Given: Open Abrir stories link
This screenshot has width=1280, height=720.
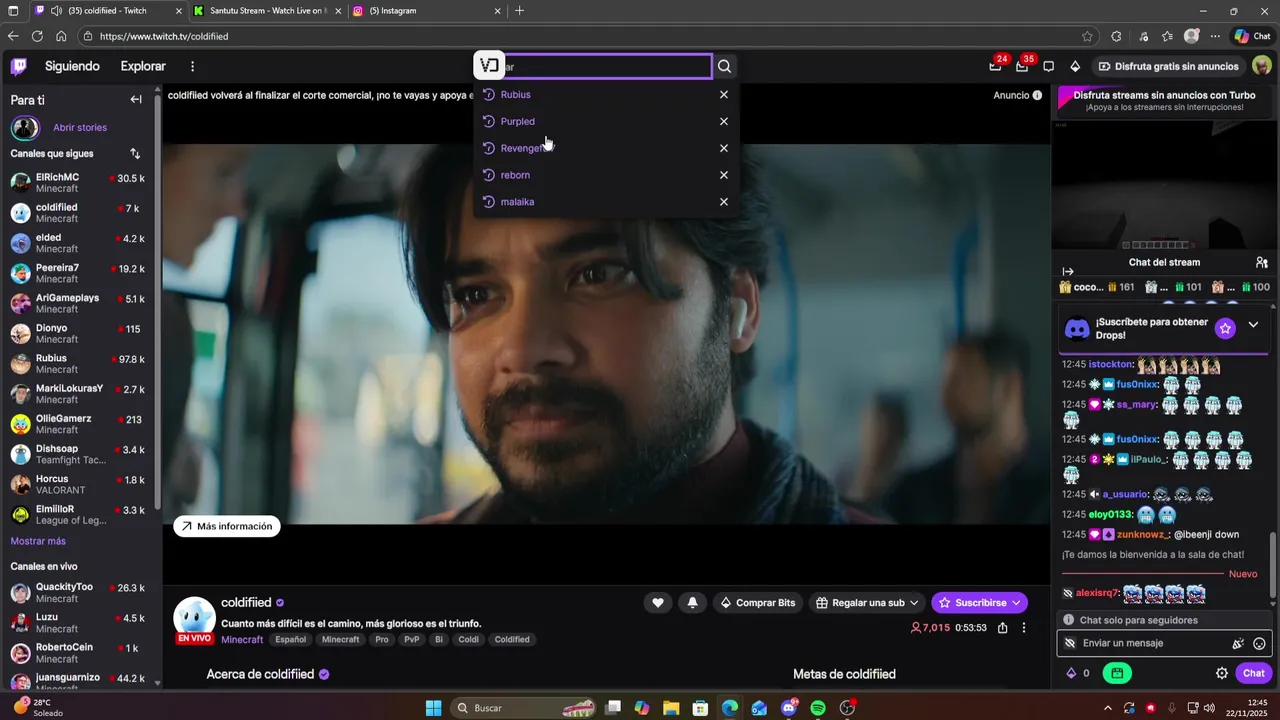Looking at the screenshot, I should coord(80,127).
